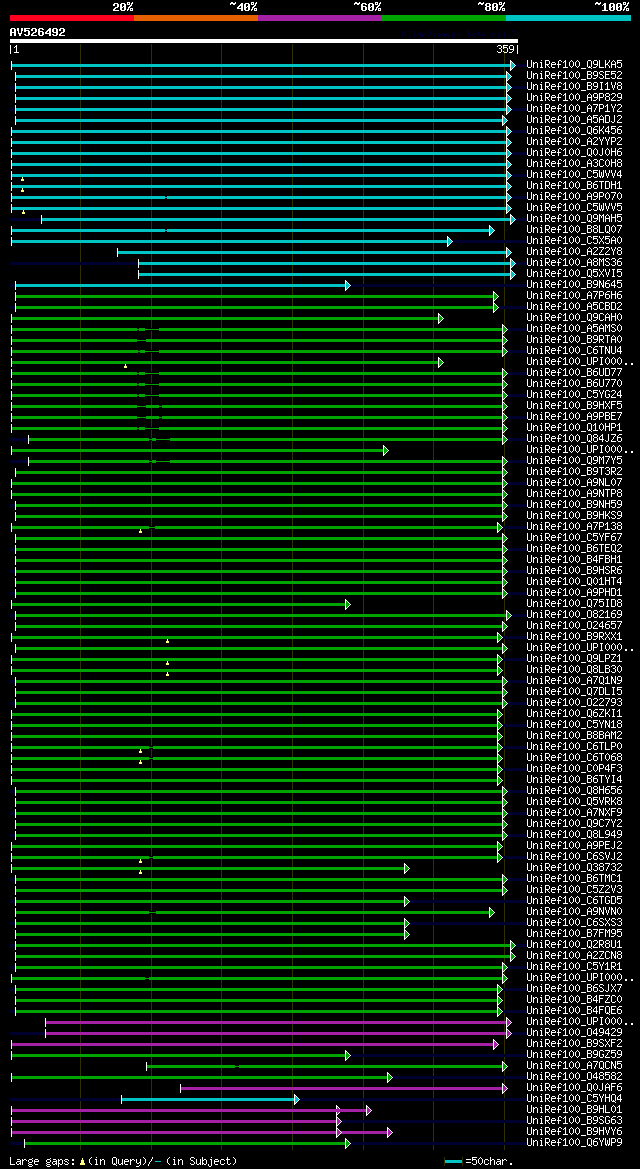This screenshot has width=640, height=1169.
Task: Select hit label UniRef100_Q6YWP9
Action: click(x=574, y=1142)
